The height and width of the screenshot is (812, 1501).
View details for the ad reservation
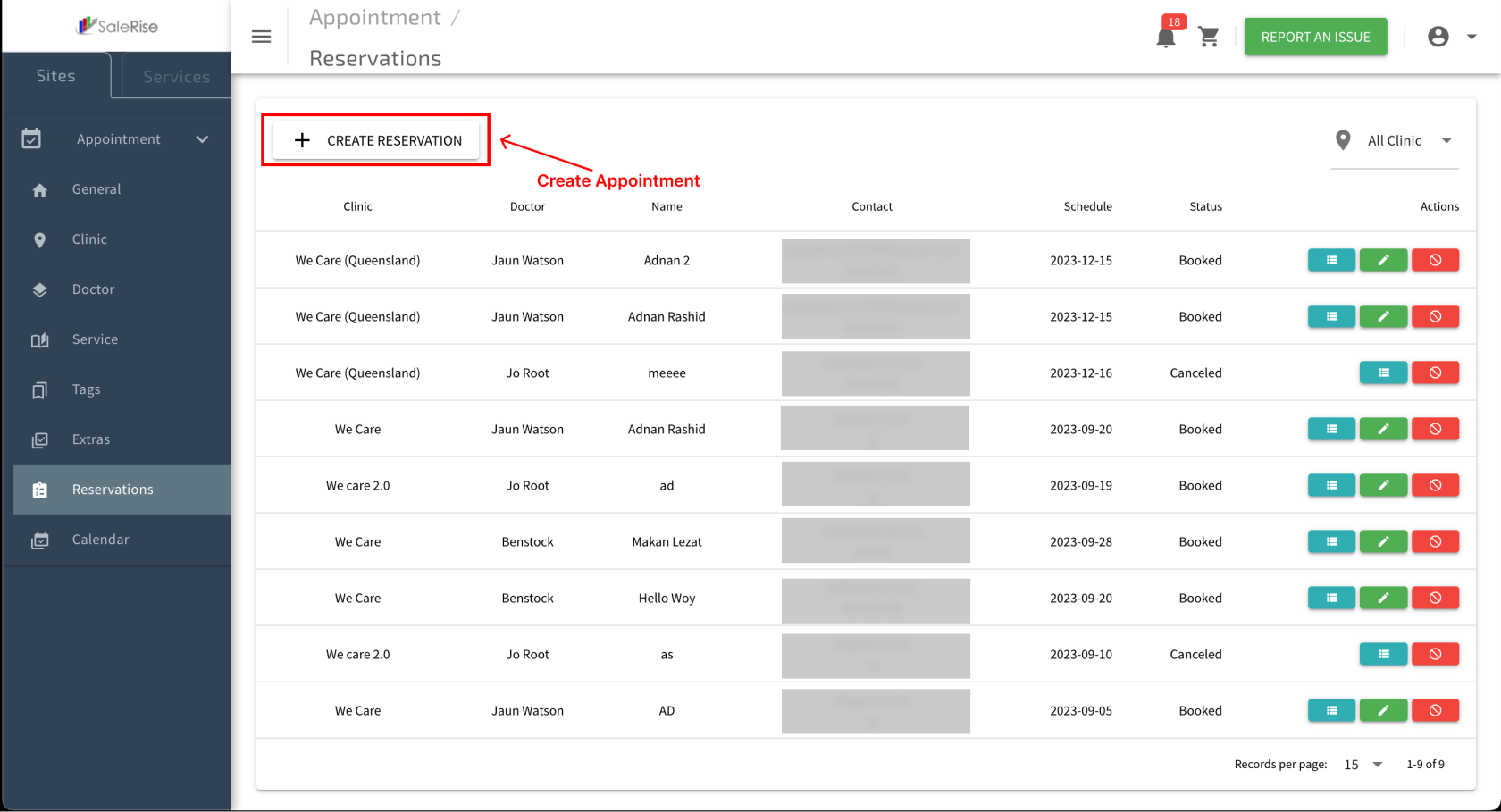(x=1331, y=485)
